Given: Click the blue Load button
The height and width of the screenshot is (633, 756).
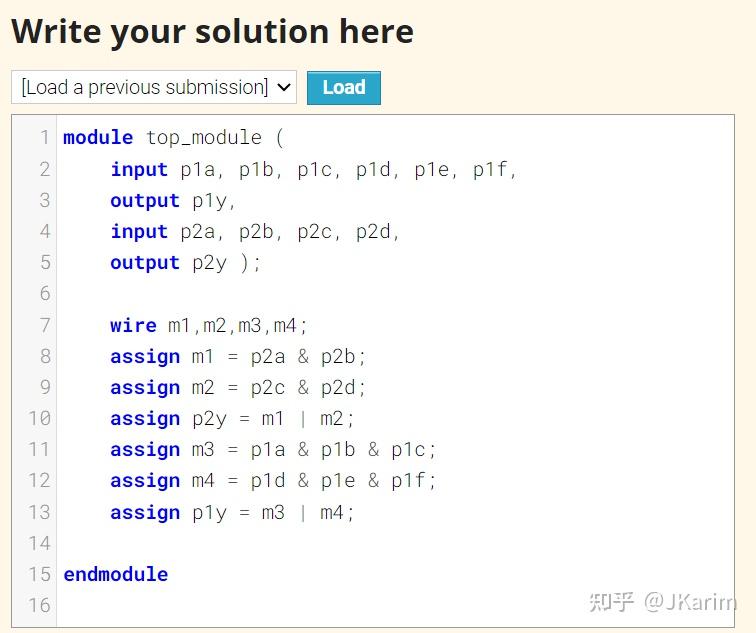Looking at the screenshot, I should tap(343, 87).
